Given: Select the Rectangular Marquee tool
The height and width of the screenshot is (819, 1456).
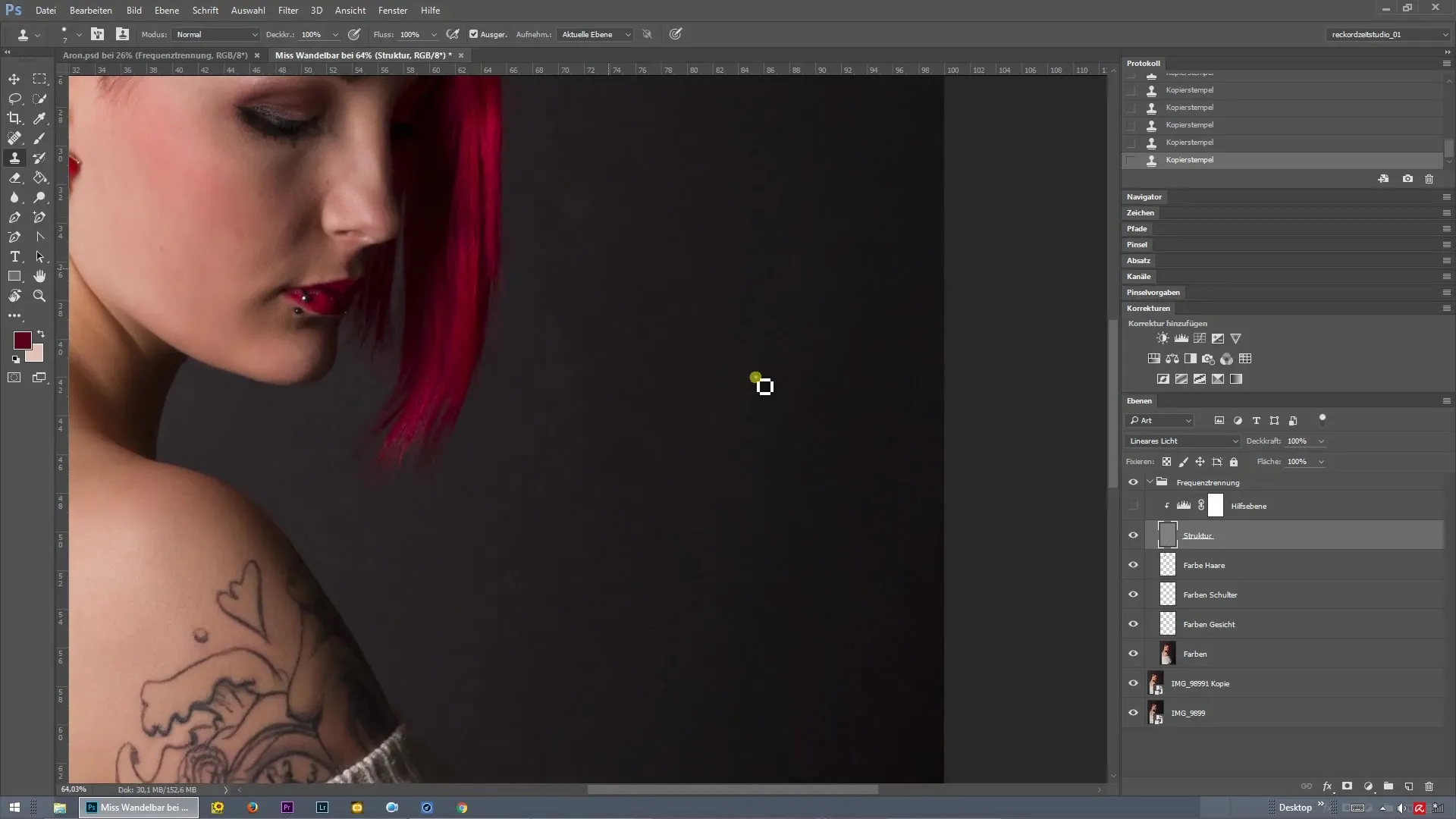Looking at the screenshot, I should point(39,79).
